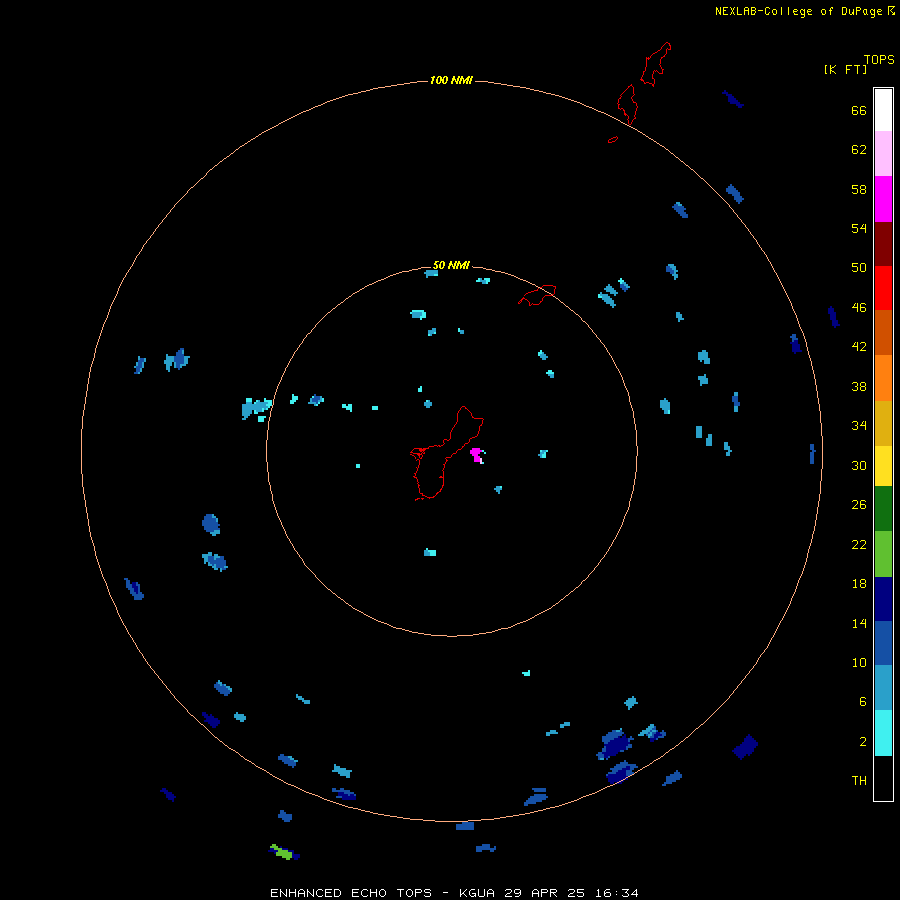
Task: Click the gold 34 legend band
Action: click(883, 423)
